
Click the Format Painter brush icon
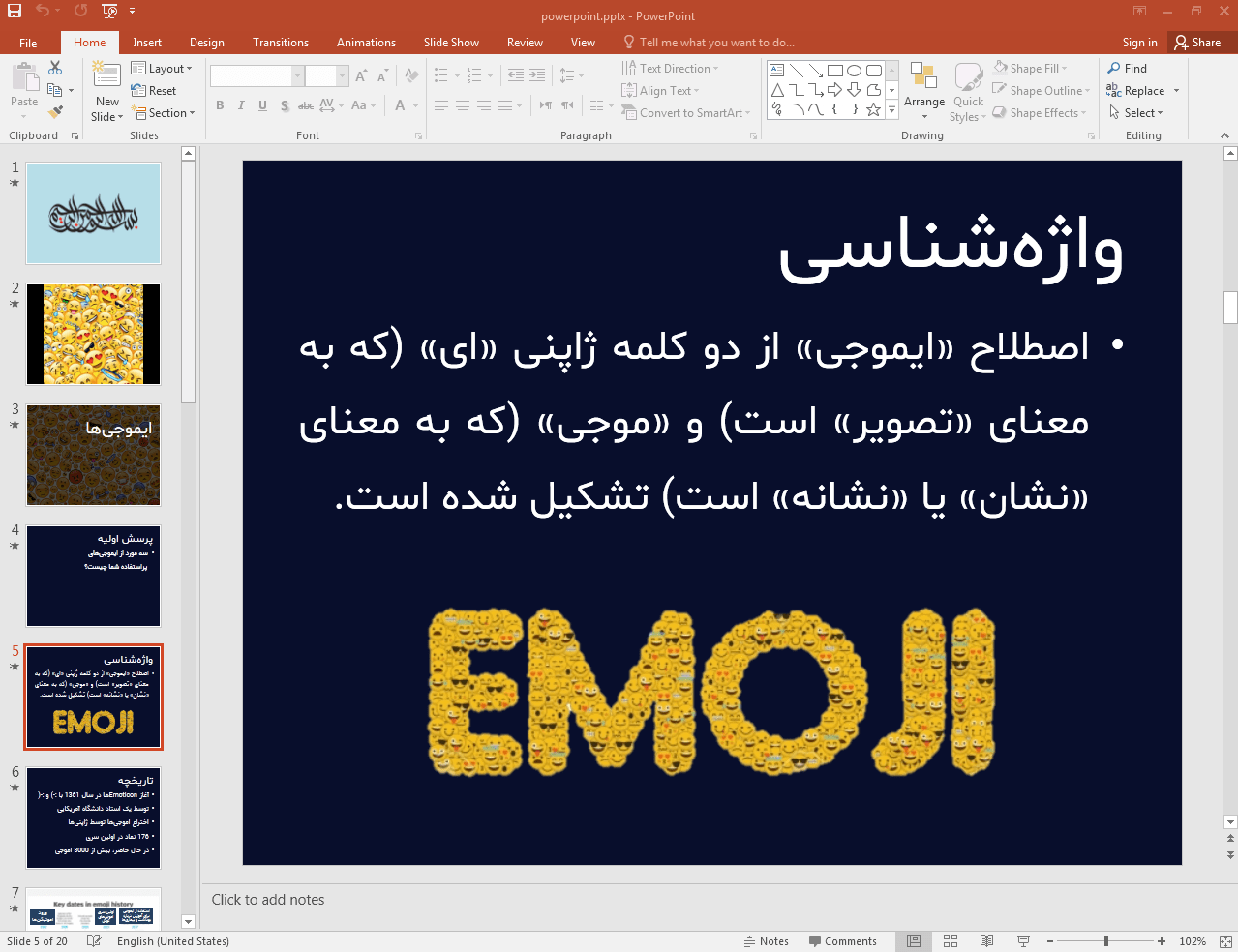(x=55, y=112)
